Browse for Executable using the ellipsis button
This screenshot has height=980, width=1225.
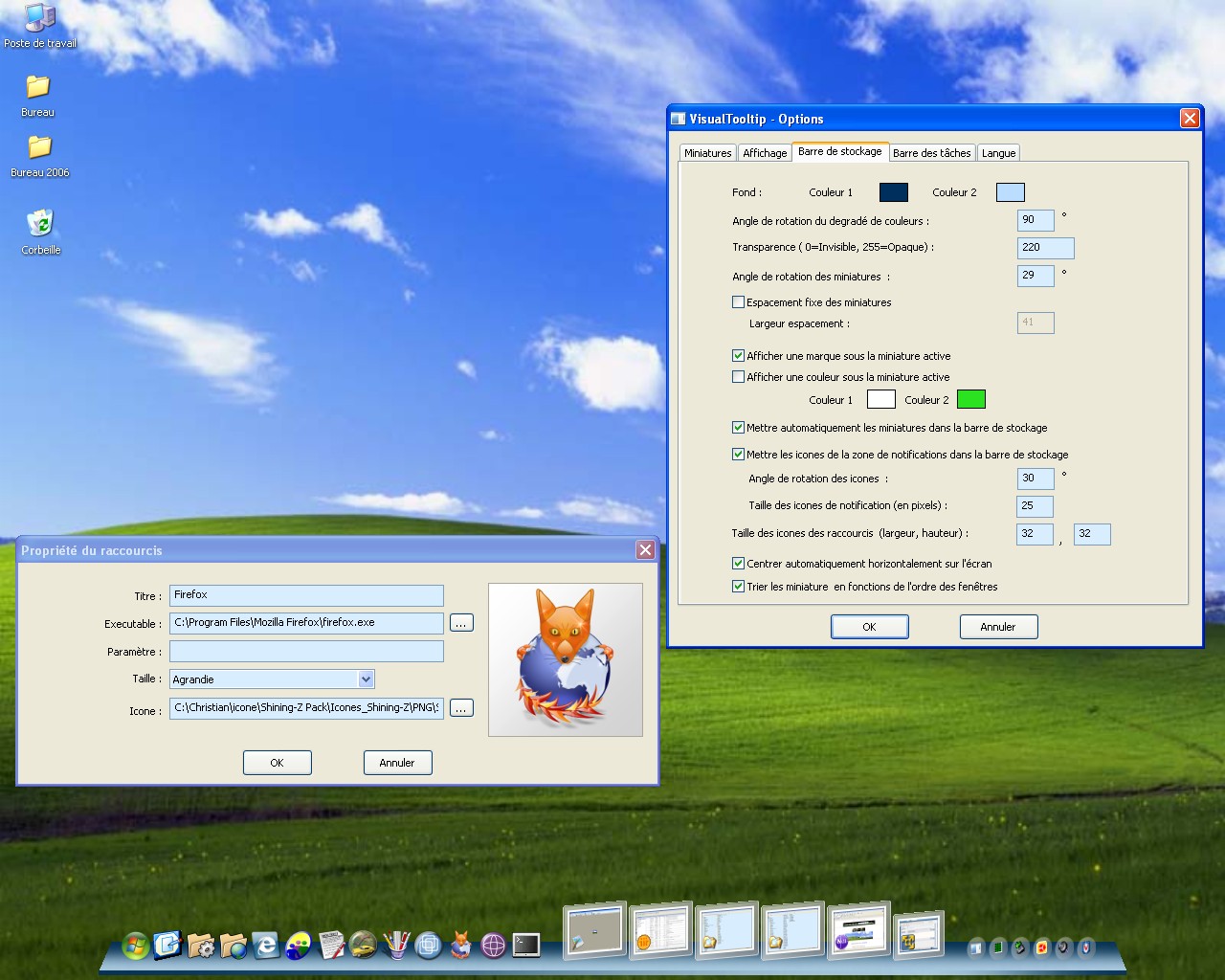click(461, 623)
